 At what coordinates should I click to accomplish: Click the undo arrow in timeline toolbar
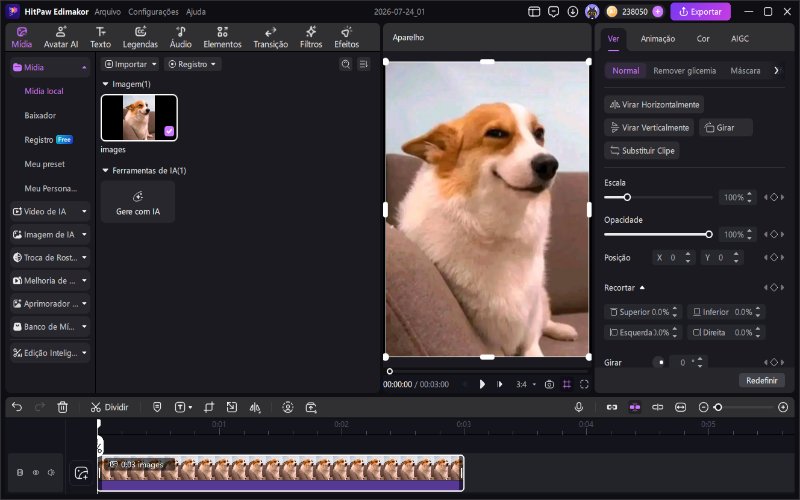coord(17,407)
